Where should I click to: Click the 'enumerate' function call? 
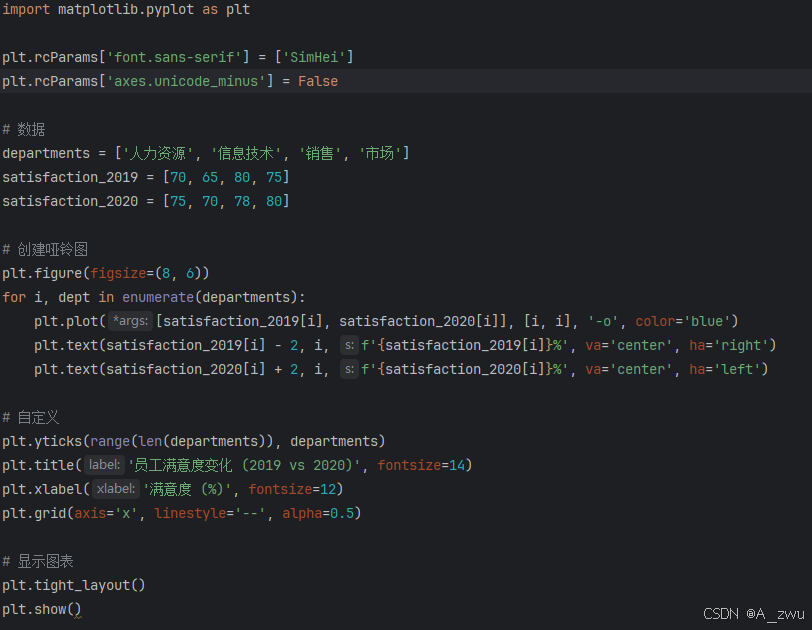tap(158, 297)
